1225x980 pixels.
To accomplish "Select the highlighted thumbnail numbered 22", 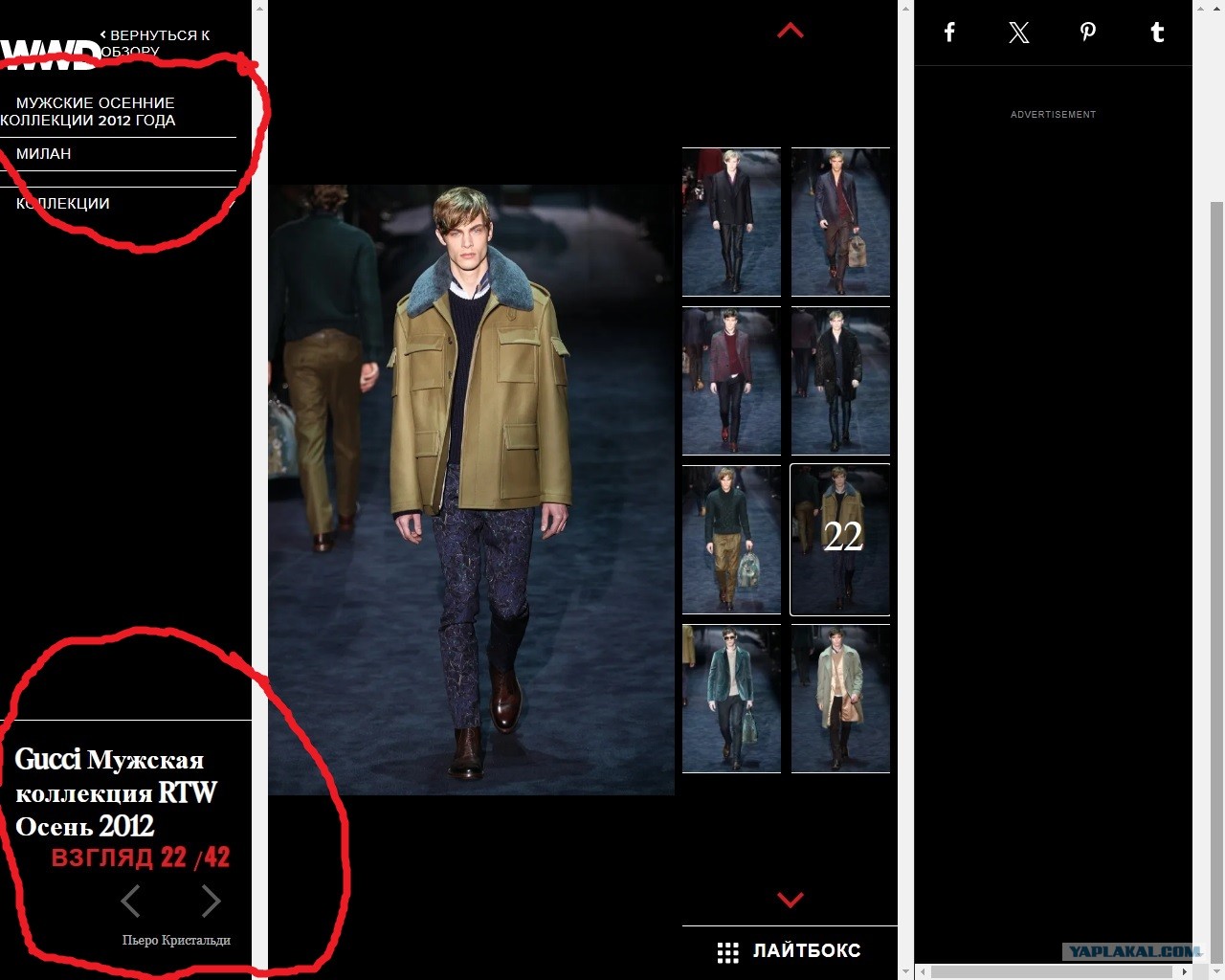I will point(840,540).
